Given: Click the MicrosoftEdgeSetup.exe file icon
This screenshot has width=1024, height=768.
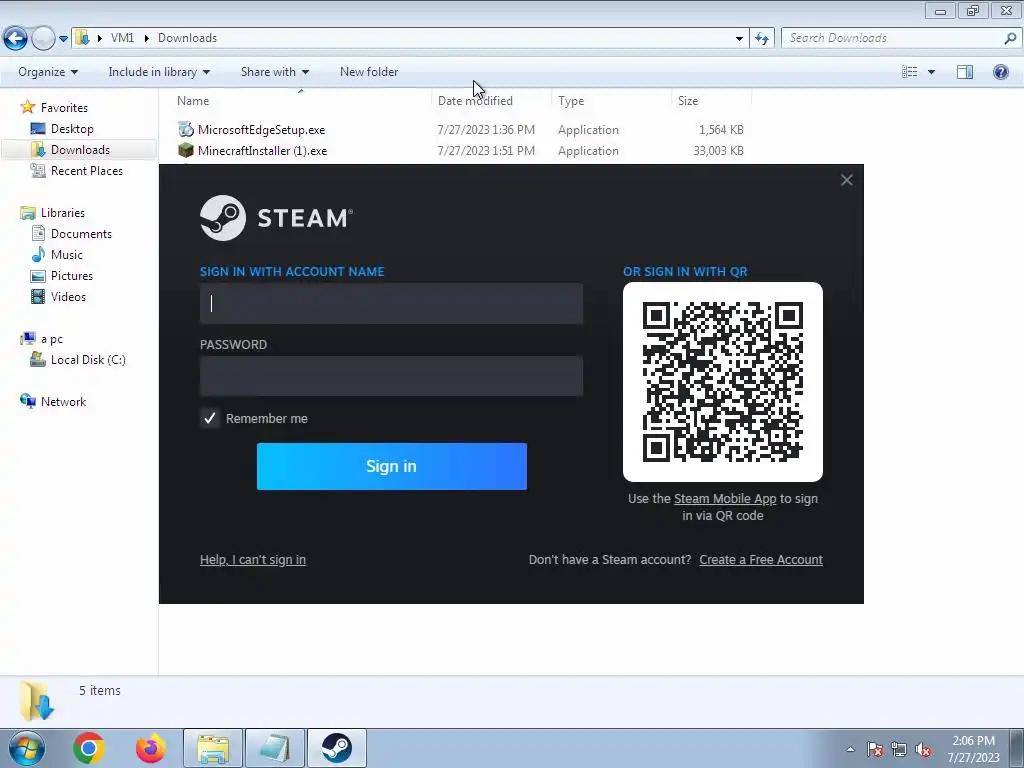Looking at the screenshot, I should (x=186, y=129).
